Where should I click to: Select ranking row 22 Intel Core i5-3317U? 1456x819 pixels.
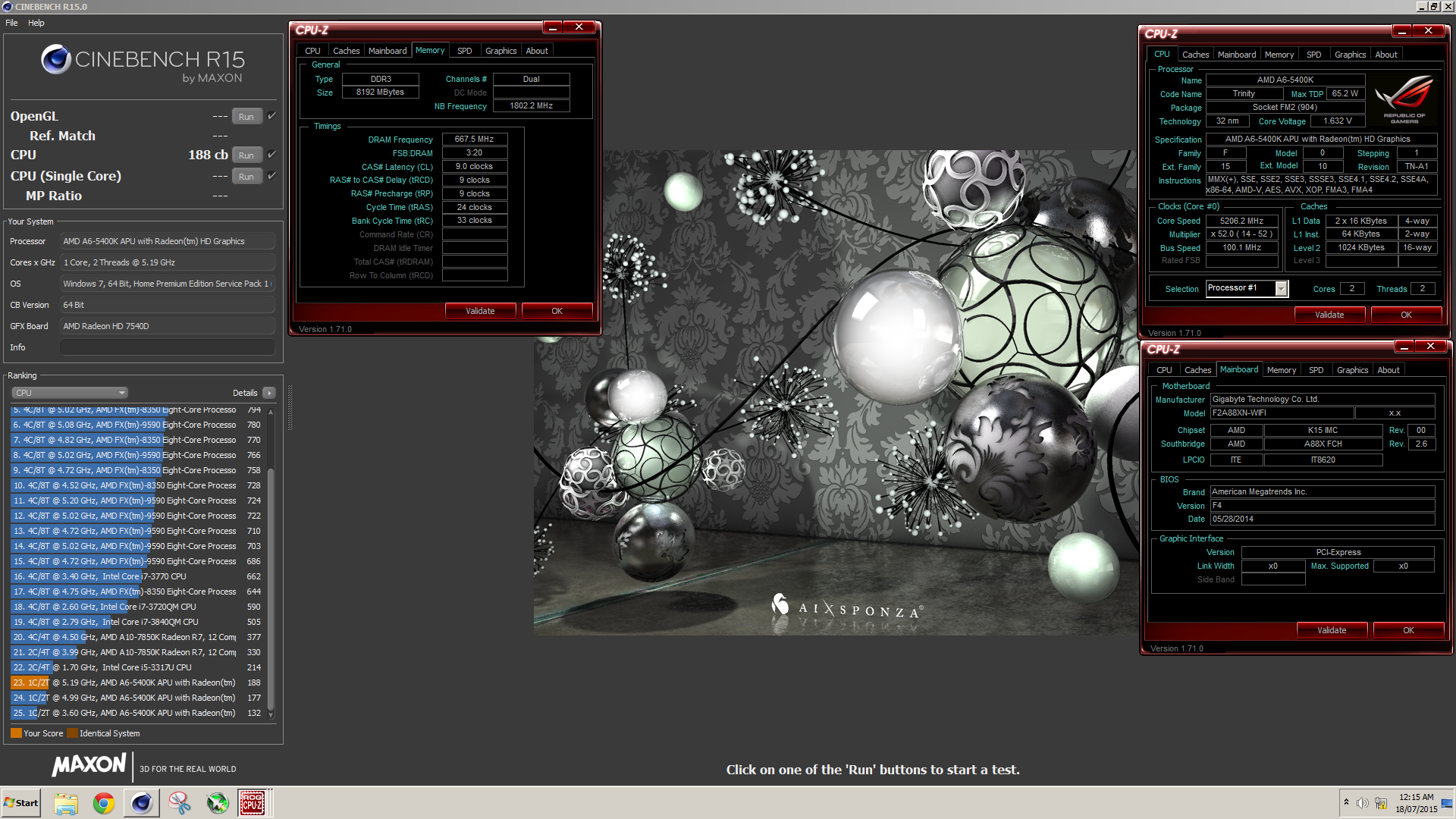pyautogui.click(x=136, y=667)
